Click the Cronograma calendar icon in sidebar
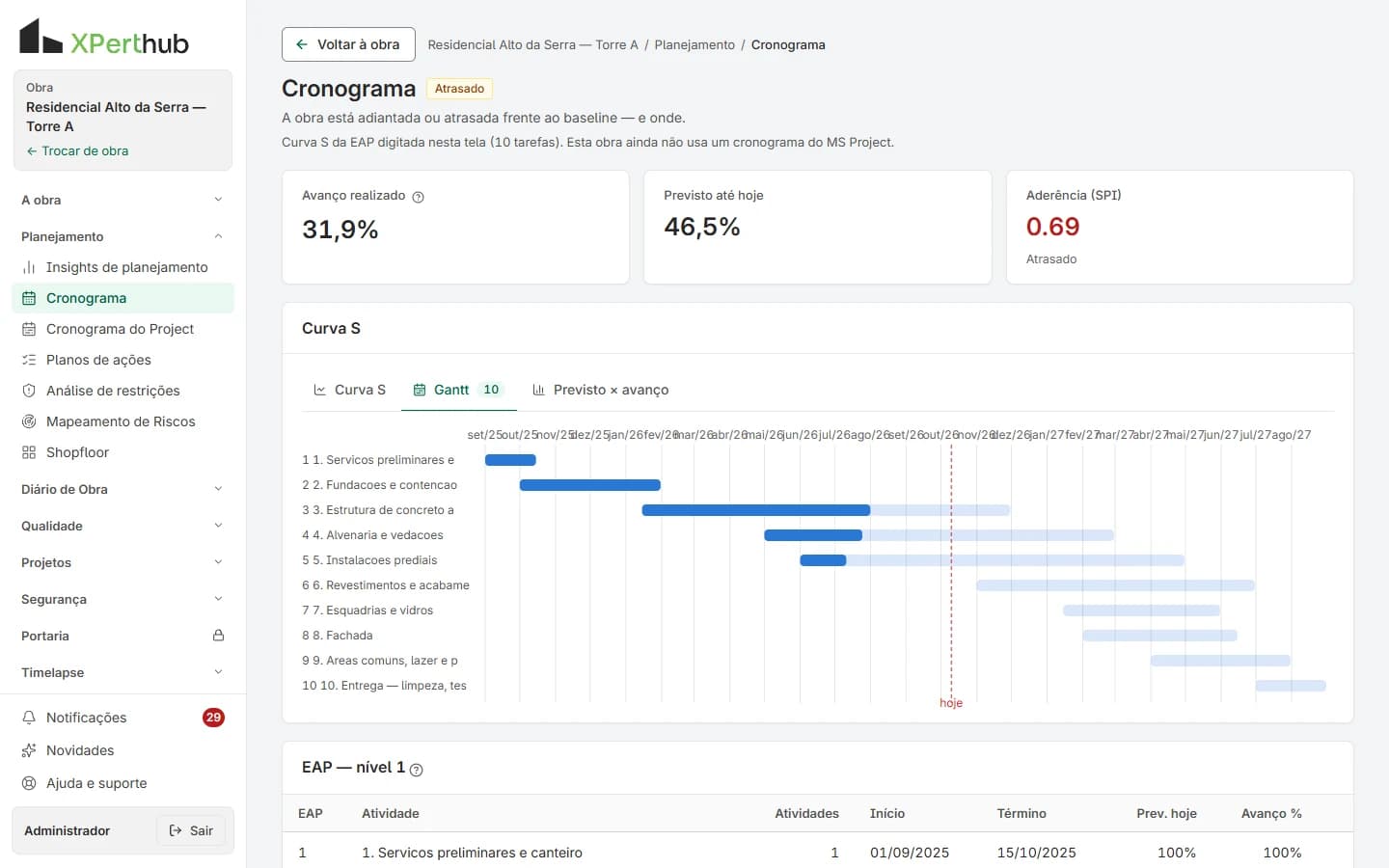 [x=29, y=298]
